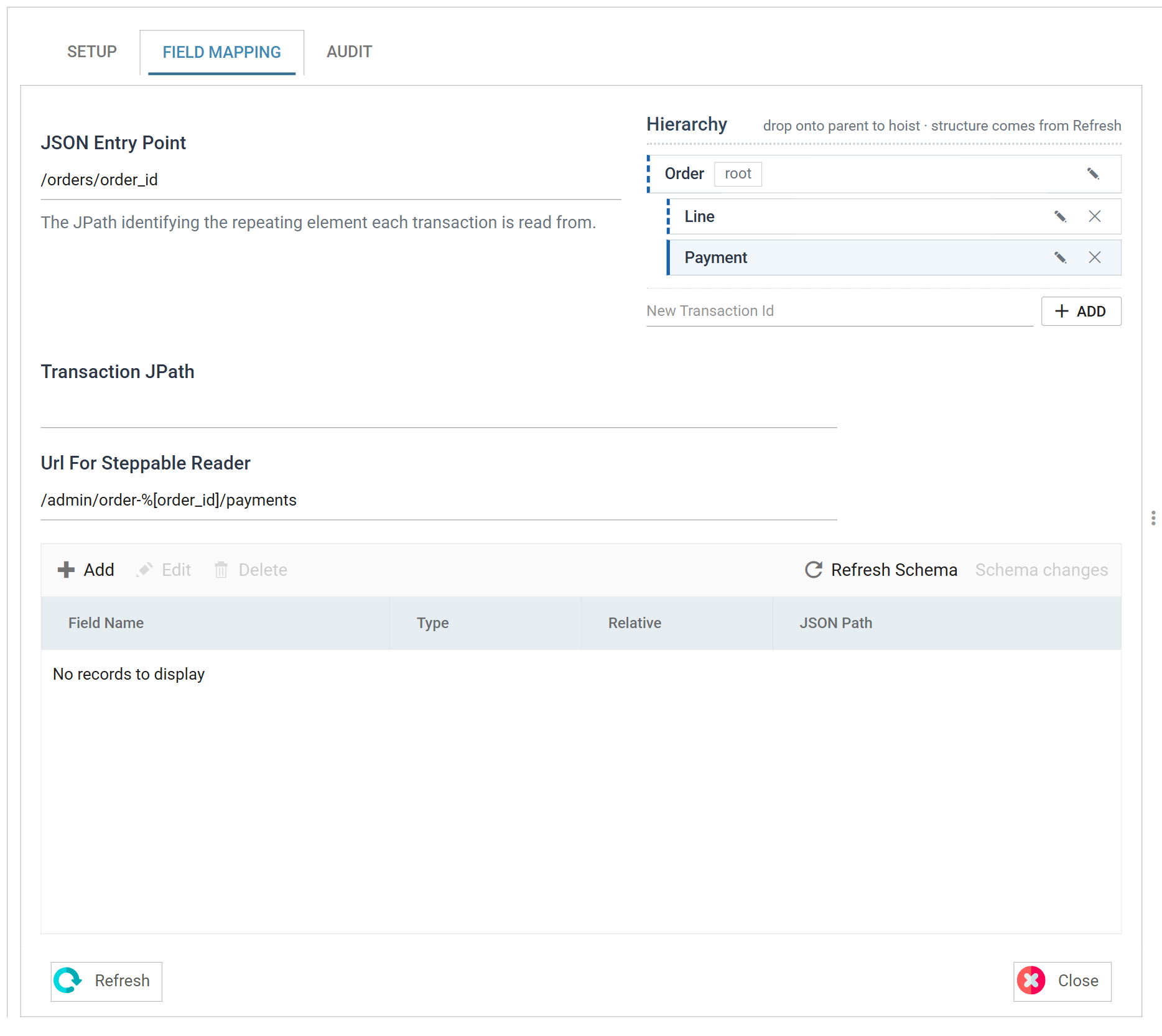1162x1036 pixels.
Task: Click the Close button
Action: tap(1062, 981)
